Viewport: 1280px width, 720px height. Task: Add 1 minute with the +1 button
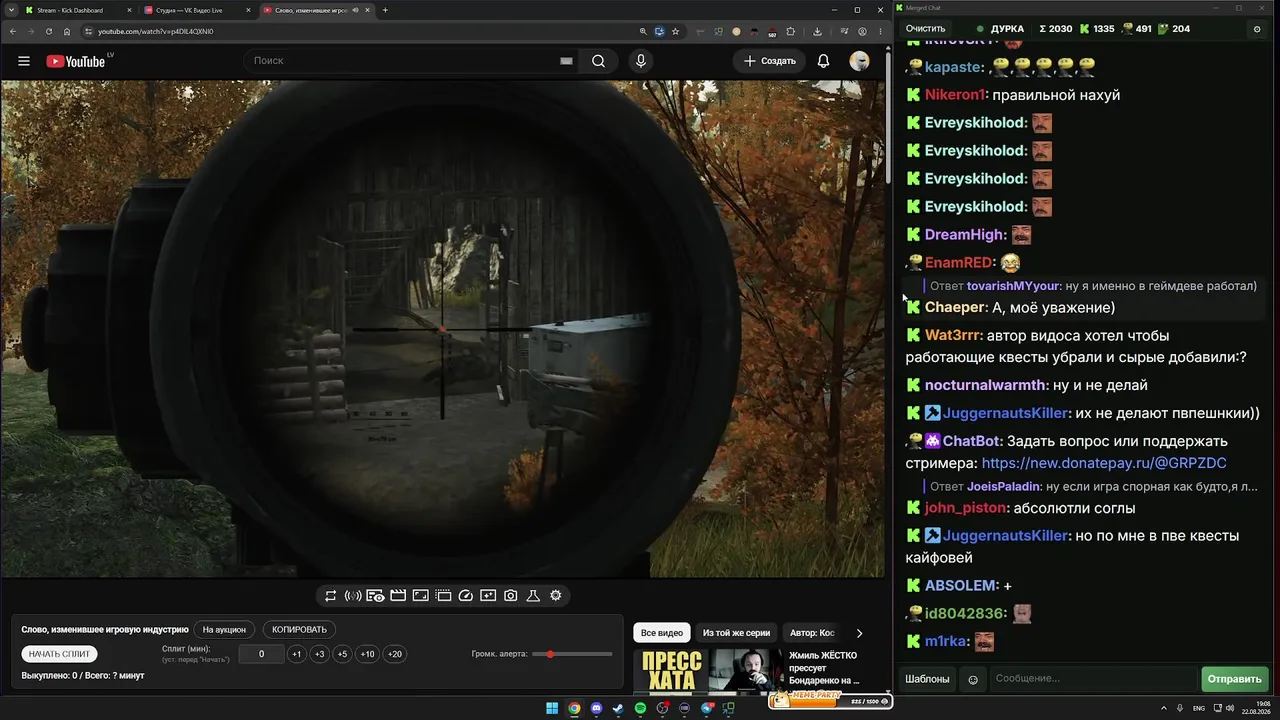(296, 654)
